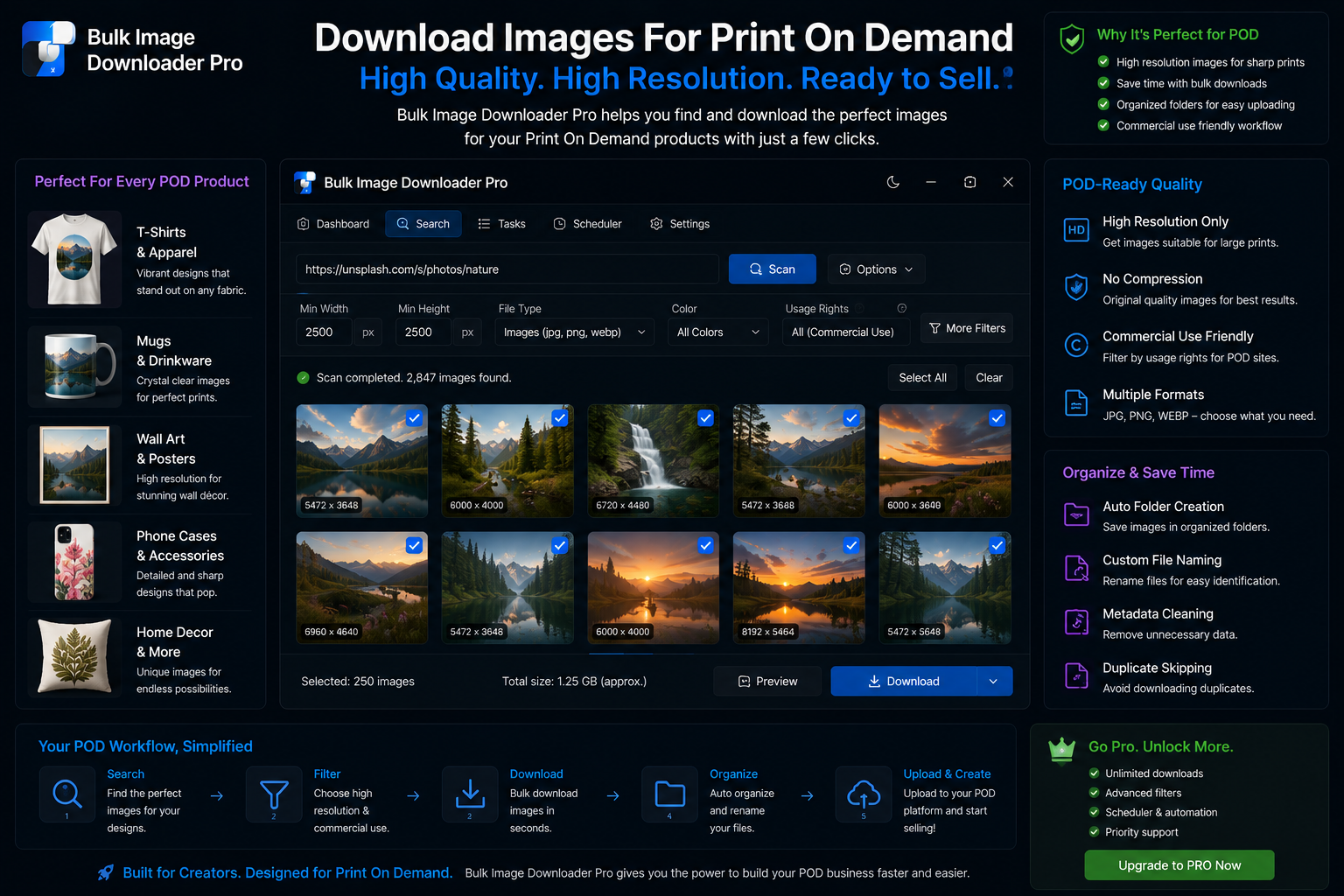Open the px unit selector for Min Height
The image size is (1344, 896).
click(x=467, y=332)
